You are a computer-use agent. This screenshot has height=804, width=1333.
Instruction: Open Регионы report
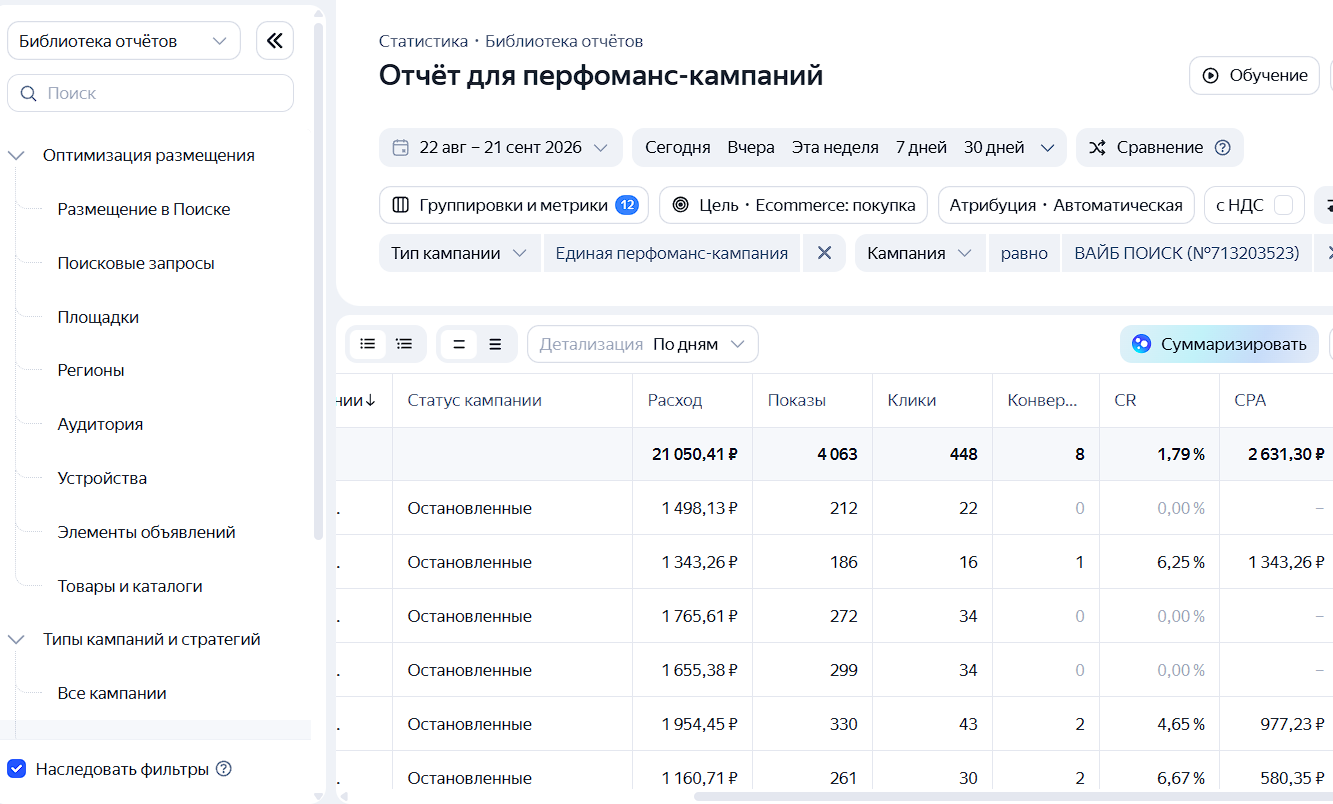click(91, 370)
